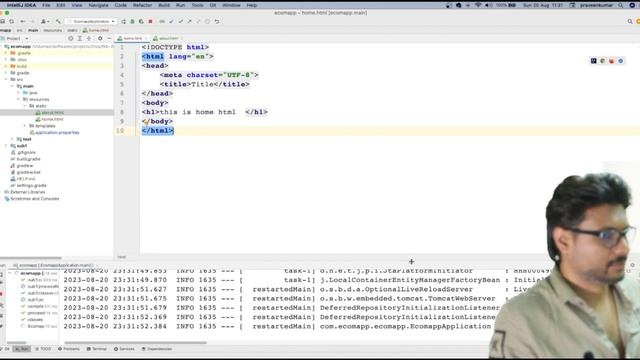This screenshot has height=360, width=640.
Task: Open the TODO tool window
Action: (x=43, y=349)
